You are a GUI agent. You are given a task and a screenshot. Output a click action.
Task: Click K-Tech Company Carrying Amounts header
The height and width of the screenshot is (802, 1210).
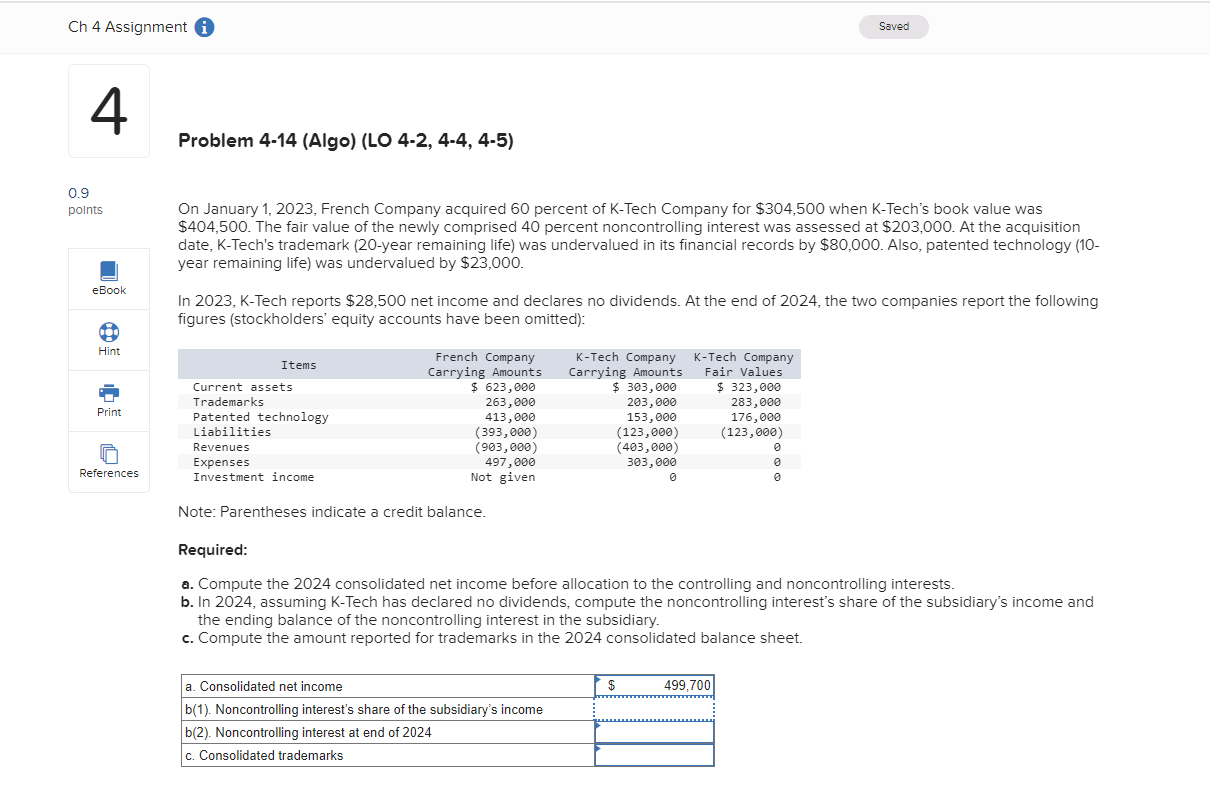(x=625, y=364)
